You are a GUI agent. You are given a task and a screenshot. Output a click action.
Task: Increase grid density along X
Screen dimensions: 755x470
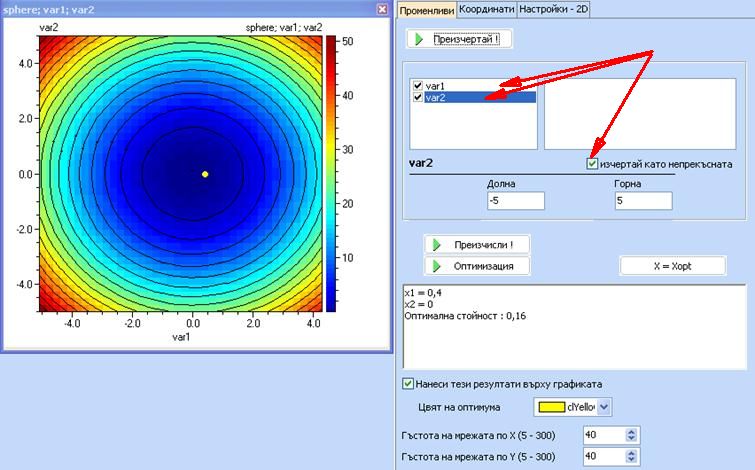tap(630, 432)
